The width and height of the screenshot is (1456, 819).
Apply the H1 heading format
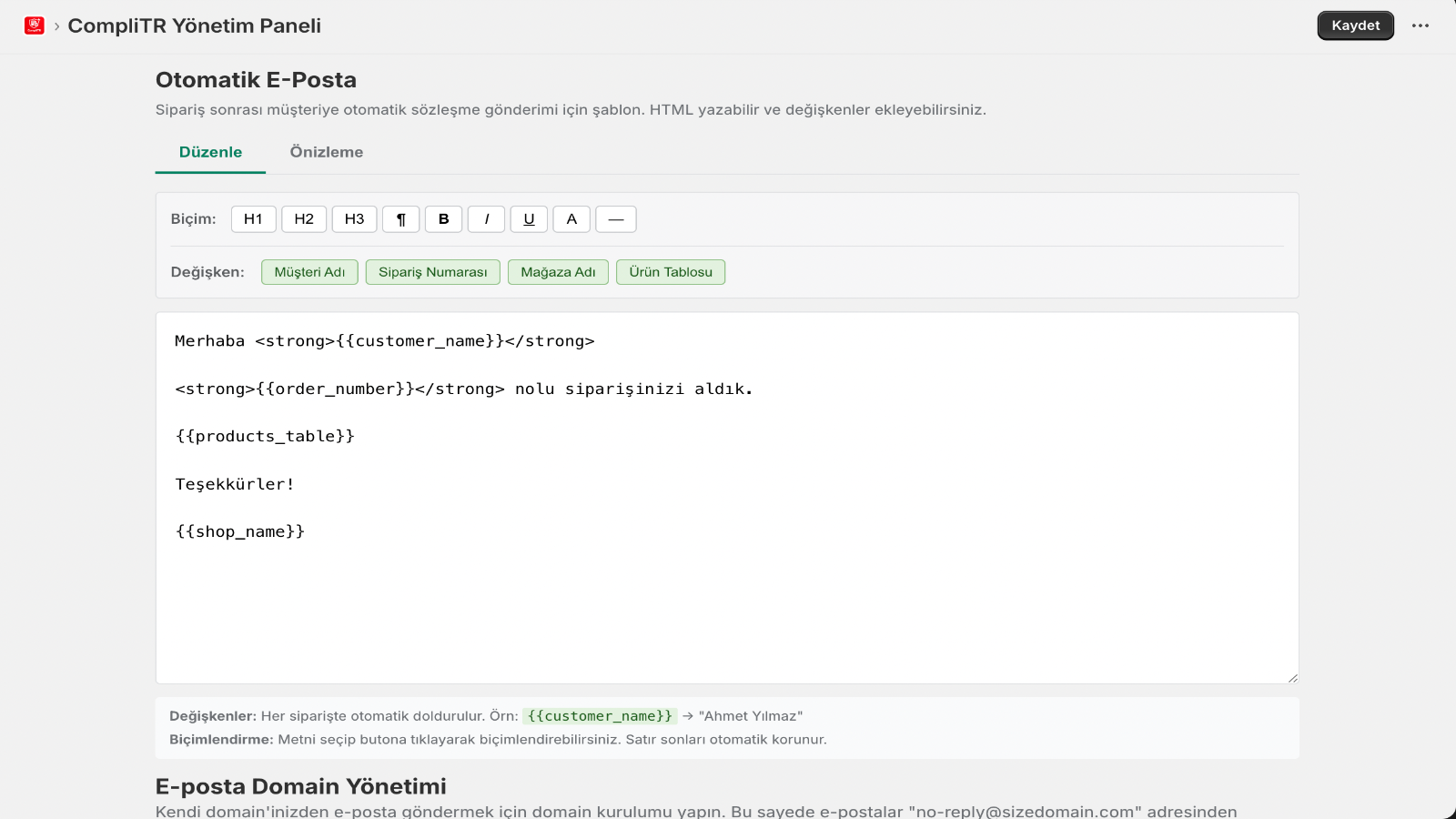pos(253,218)
